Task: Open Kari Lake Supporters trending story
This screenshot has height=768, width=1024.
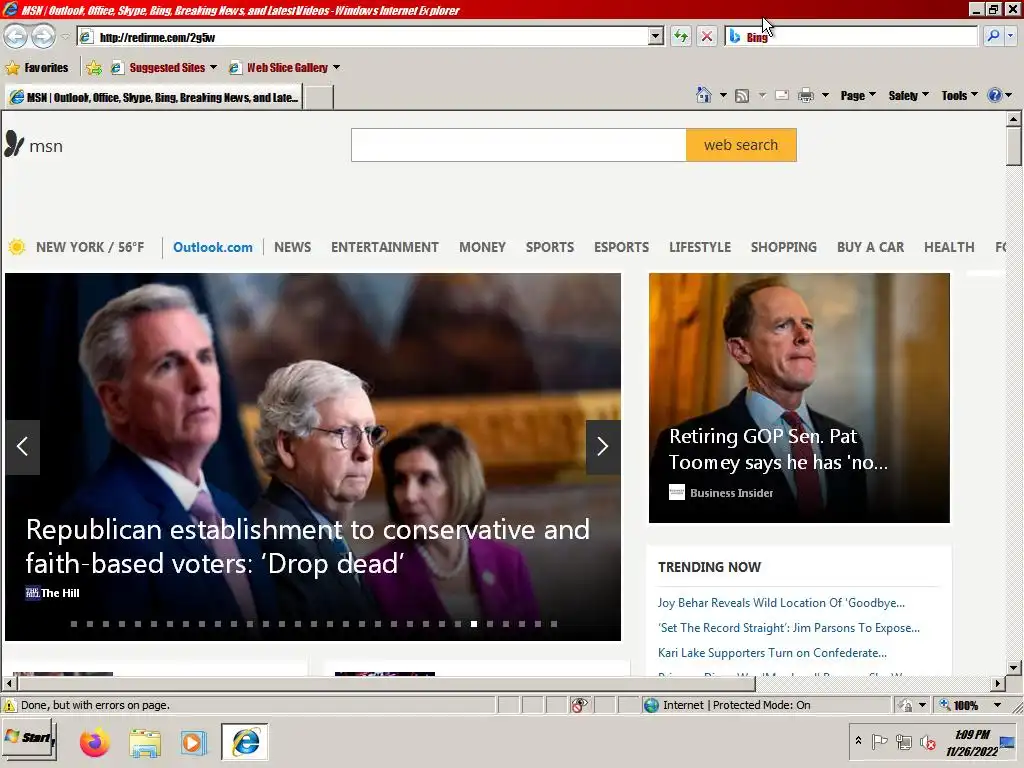Action: (x=772, y=652)
